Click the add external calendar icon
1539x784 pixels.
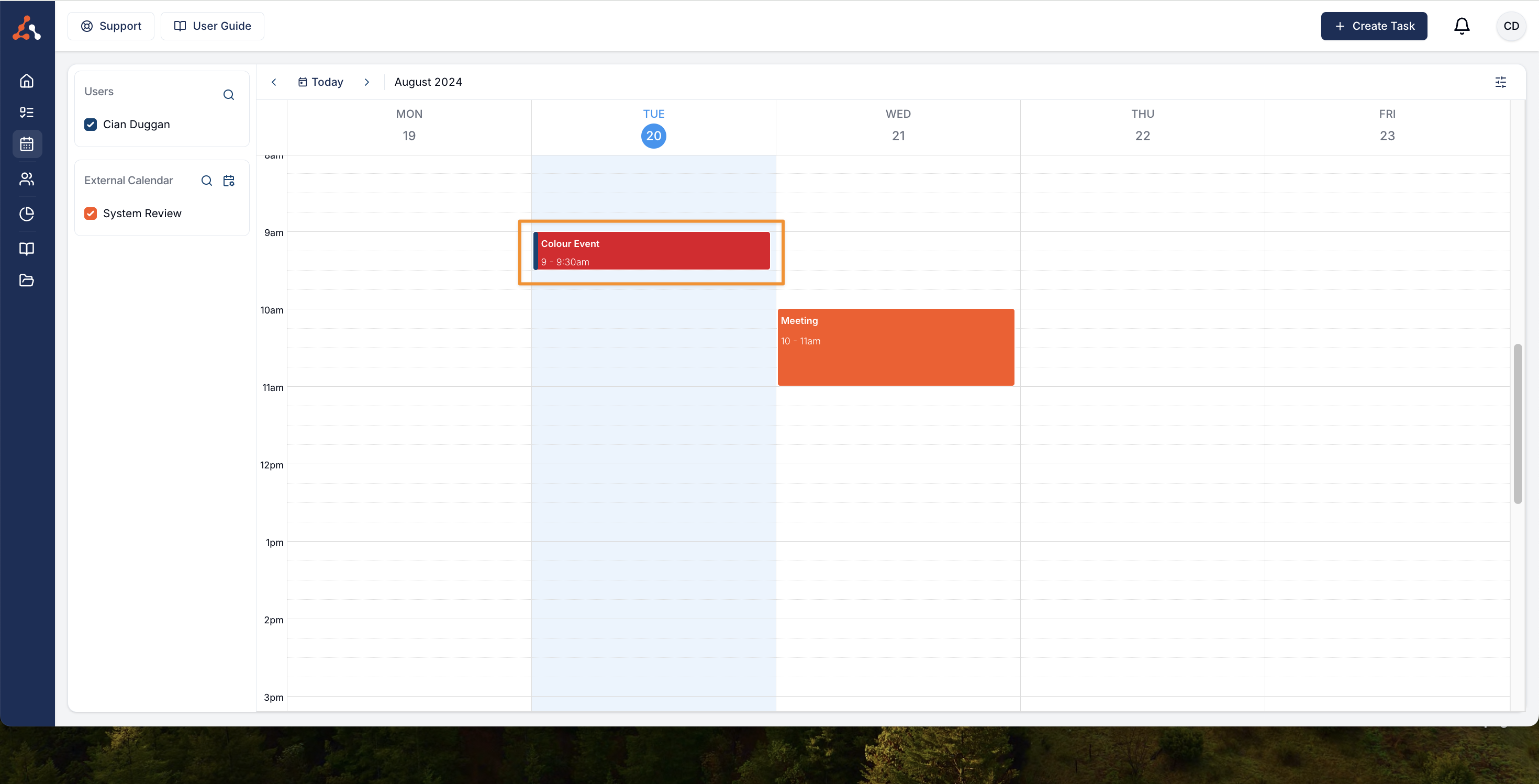click(x=229, y=181)
